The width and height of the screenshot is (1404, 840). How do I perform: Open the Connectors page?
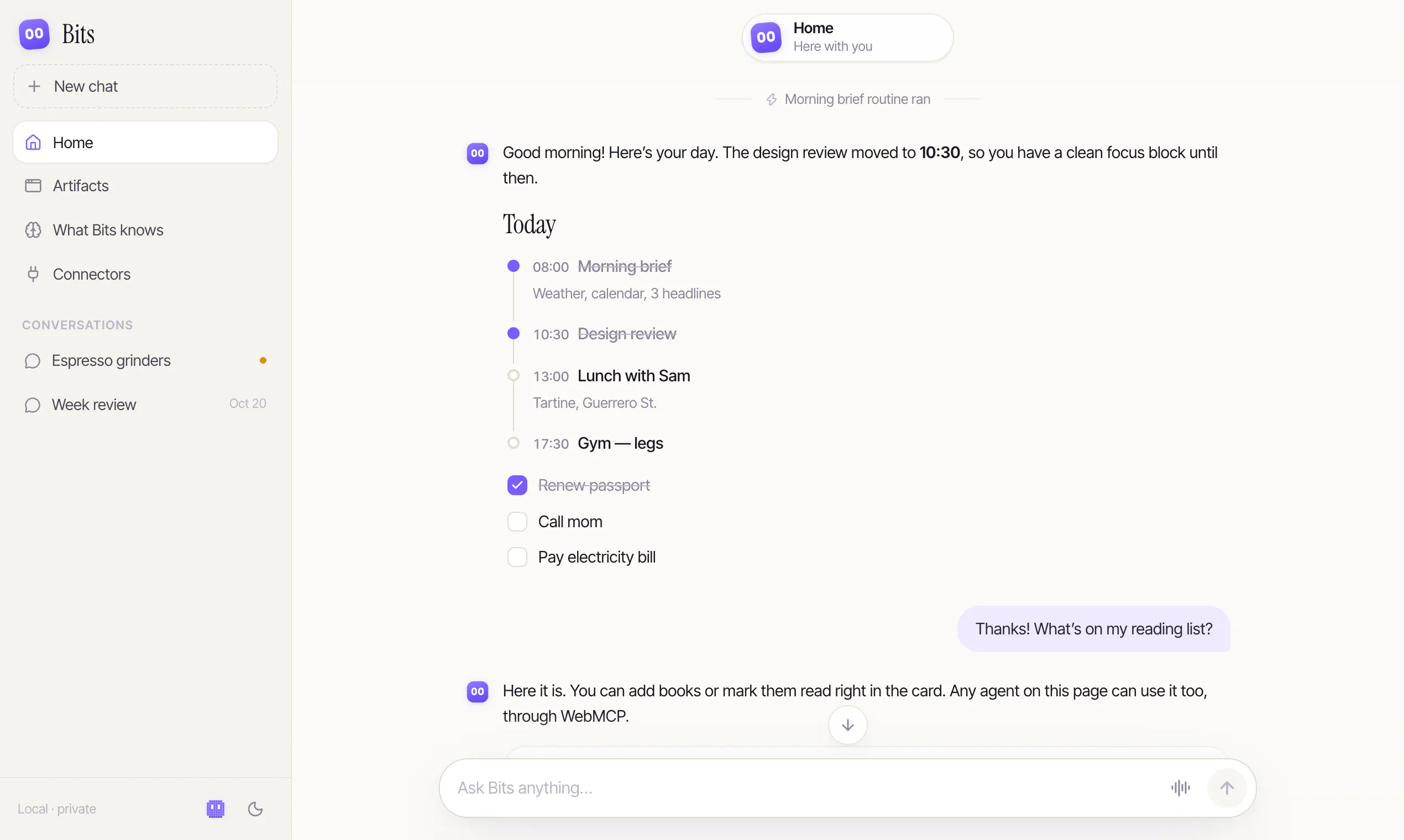(x=145, y=274)
